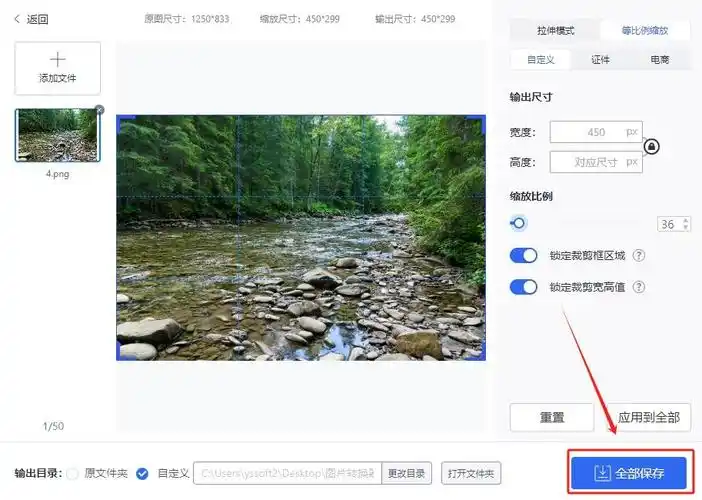Click the 4.png file name
The width and height of the screenshot is (702, 500).
57,174
